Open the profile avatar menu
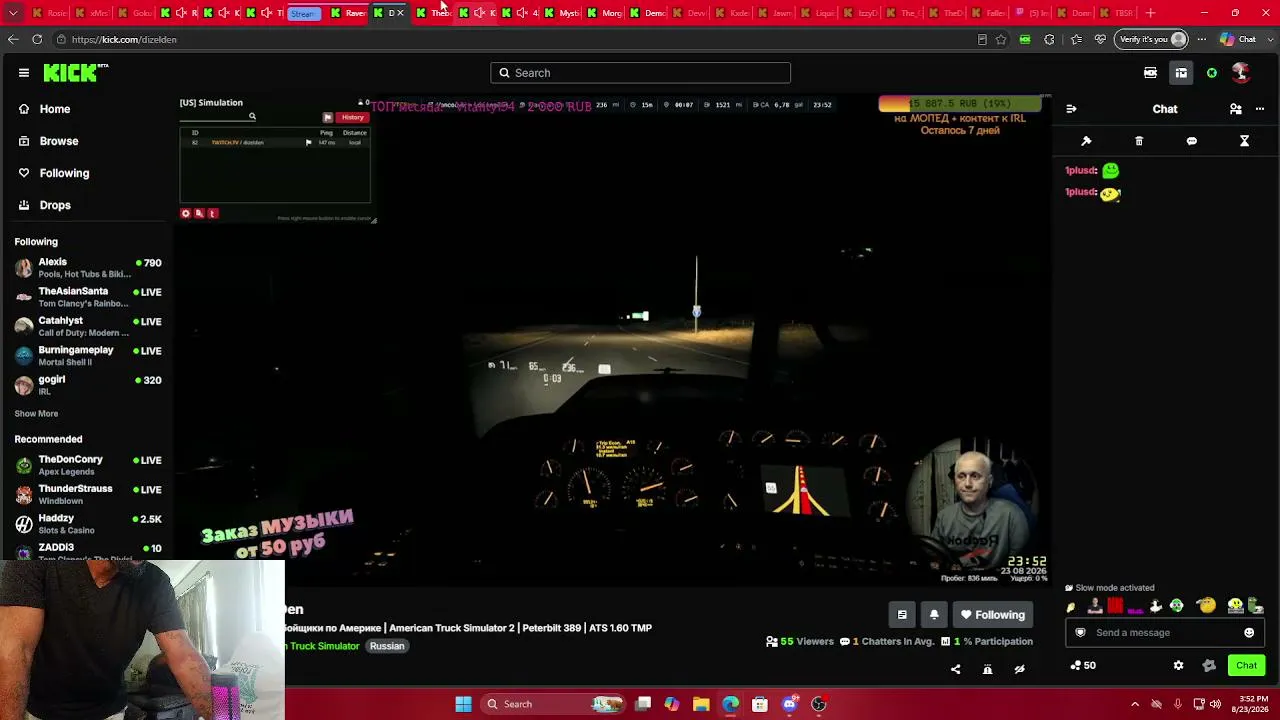 tap(1241, 72)
